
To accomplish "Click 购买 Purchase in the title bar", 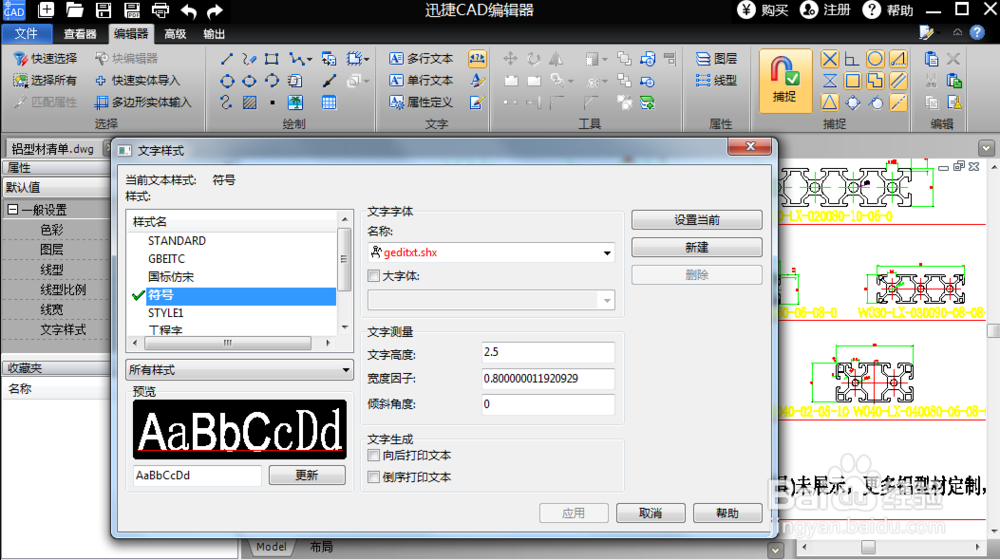I will pos(763,10).
